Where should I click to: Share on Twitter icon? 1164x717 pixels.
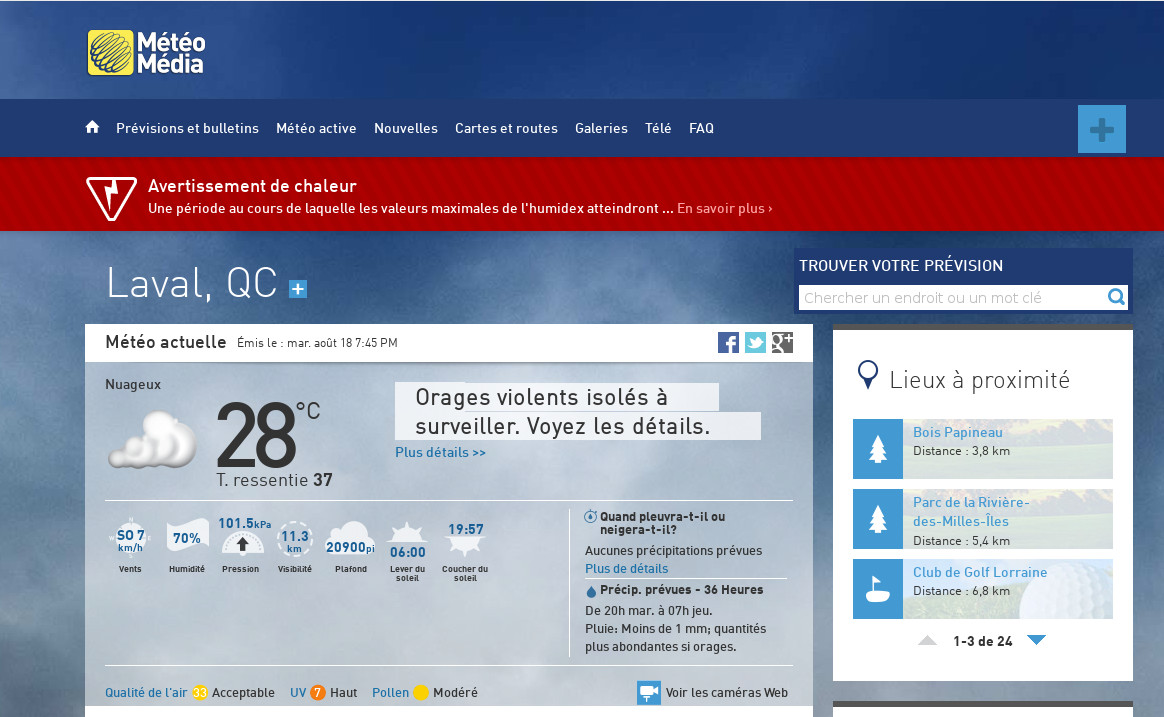[x=755, y=342]
